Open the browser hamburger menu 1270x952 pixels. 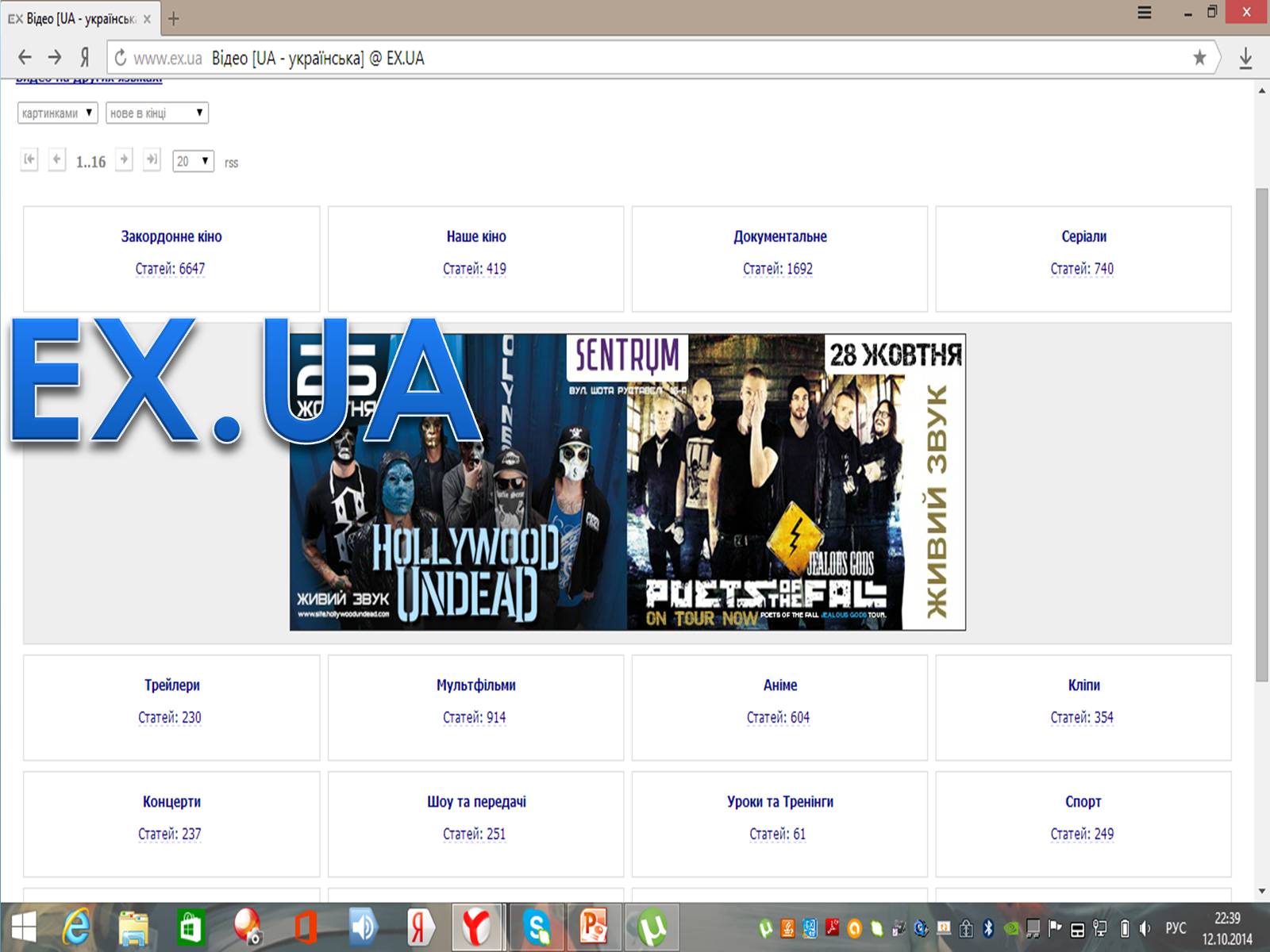click(x=1144, y=13)
